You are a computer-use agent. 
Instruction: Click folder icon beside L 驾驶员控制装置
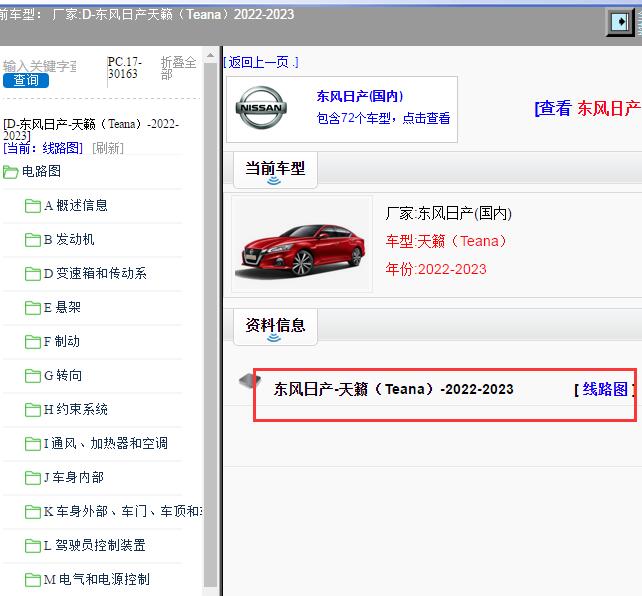(33, 546)
